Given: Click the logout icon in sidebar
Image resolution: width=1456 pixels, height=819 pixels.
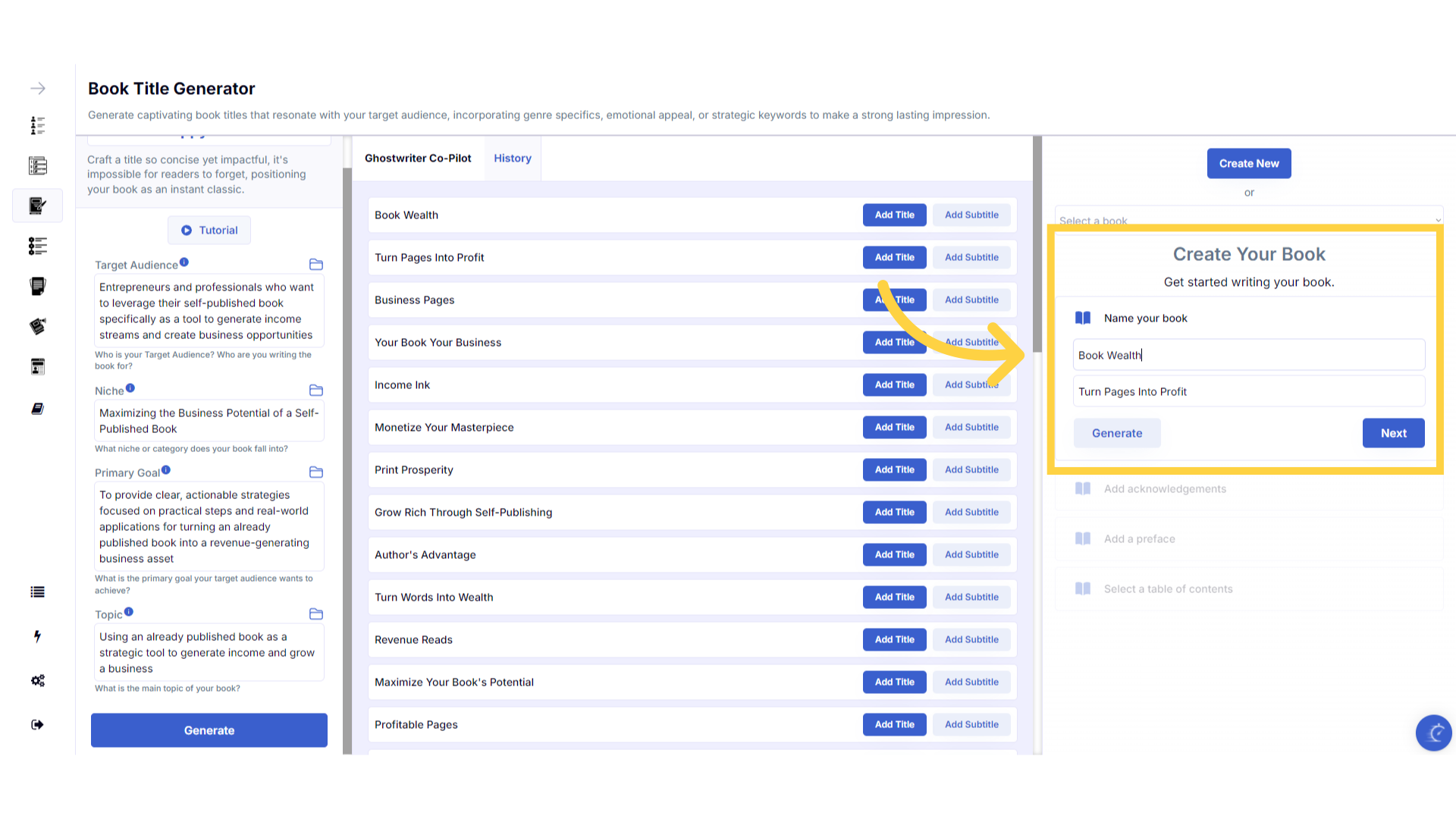Looking at the screenshot, I should pos(38,724).
